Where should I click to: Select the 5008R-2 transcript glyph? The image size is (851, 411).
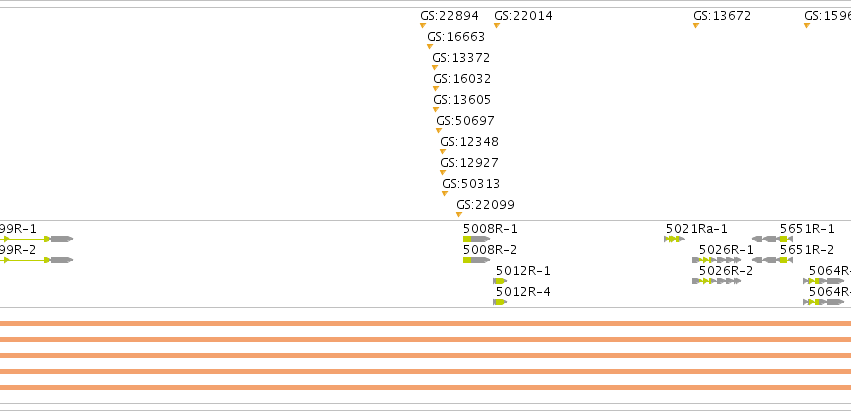point(477,260)
